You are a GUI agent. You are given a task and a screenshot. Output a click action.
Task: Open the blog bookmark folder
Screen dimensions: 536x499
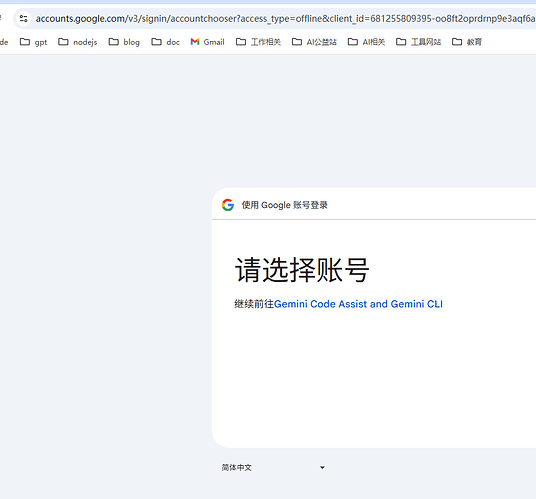pyautogui.click(x=124, y=42)
